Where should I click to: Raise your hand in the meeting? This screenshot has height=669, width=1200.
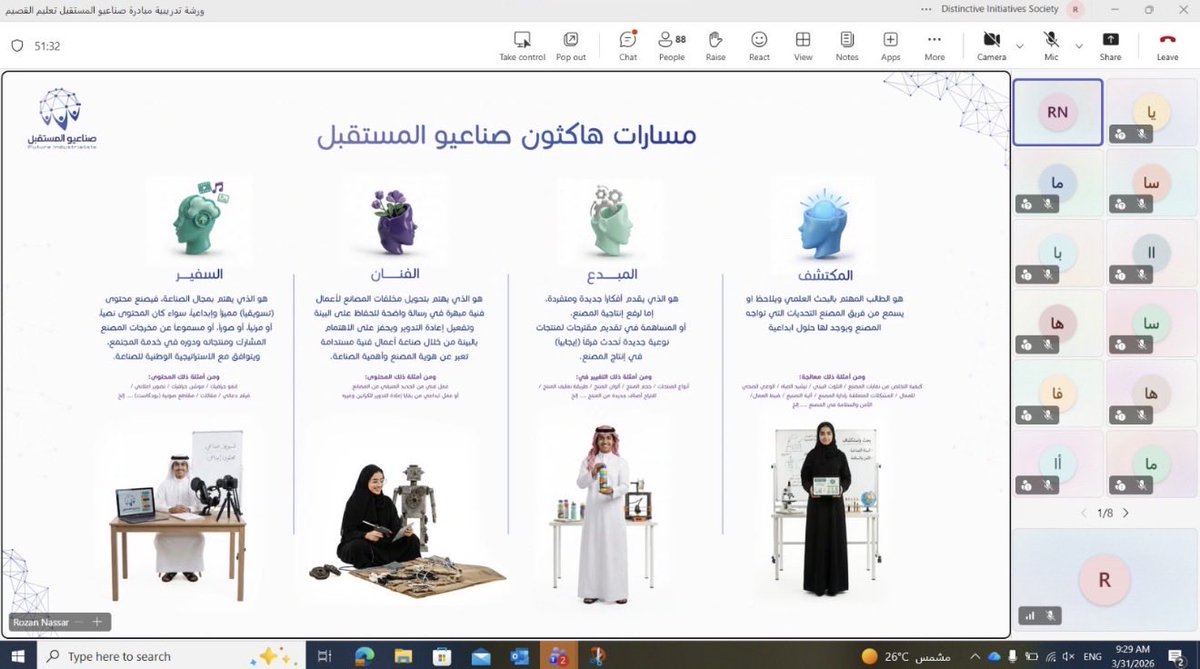pyautogui.click(x=715, y=46)
